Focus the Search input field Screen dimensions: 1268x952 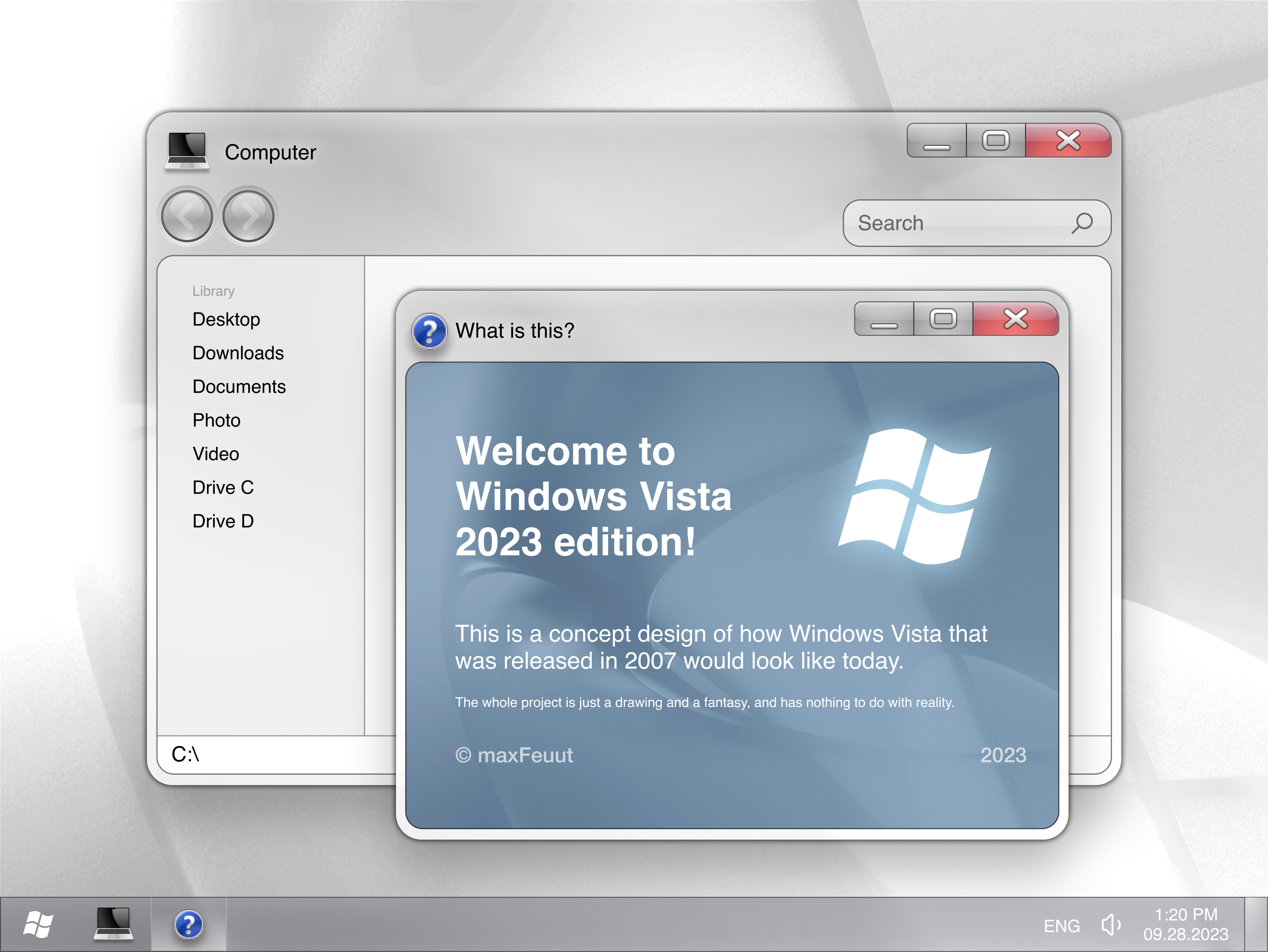click(x=977, y=223)
